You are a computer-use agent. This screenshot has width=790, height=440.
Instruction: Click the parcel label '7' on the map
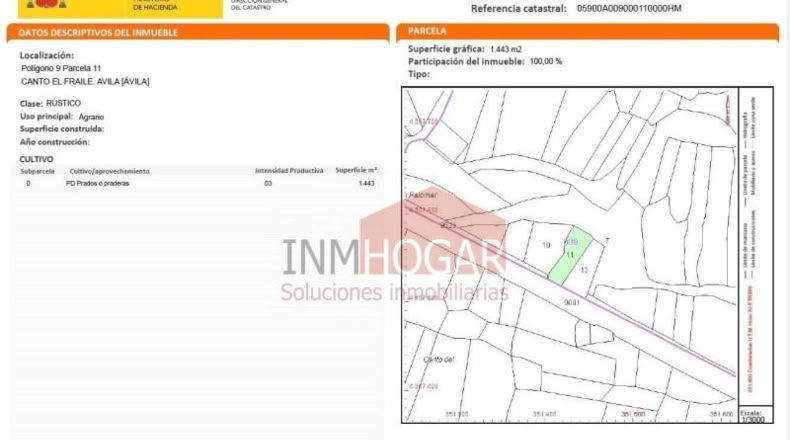tap(607, 241)
